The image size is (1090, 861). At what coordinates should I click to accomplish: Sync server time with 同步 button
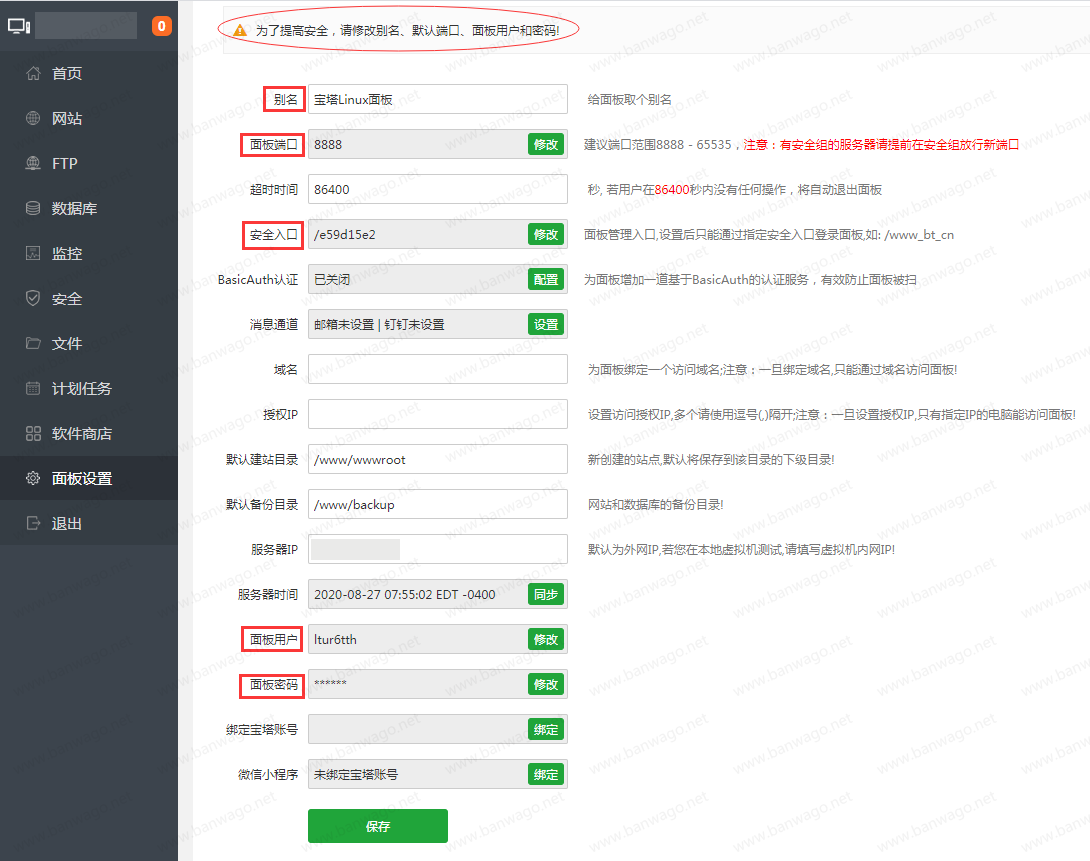[x=546, y=595]
